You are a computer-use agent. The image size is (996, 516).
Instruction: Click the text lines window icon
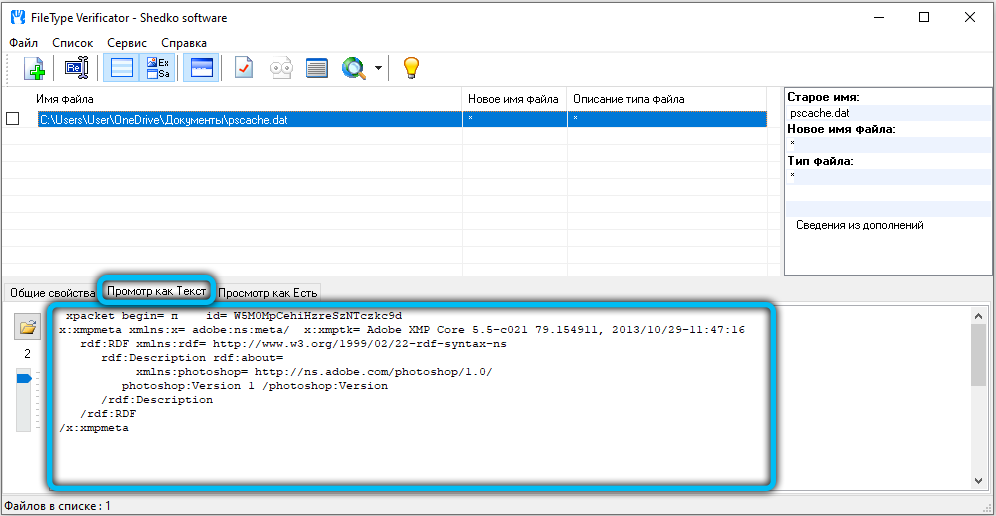pyautogui.click(x=317, y=68)
